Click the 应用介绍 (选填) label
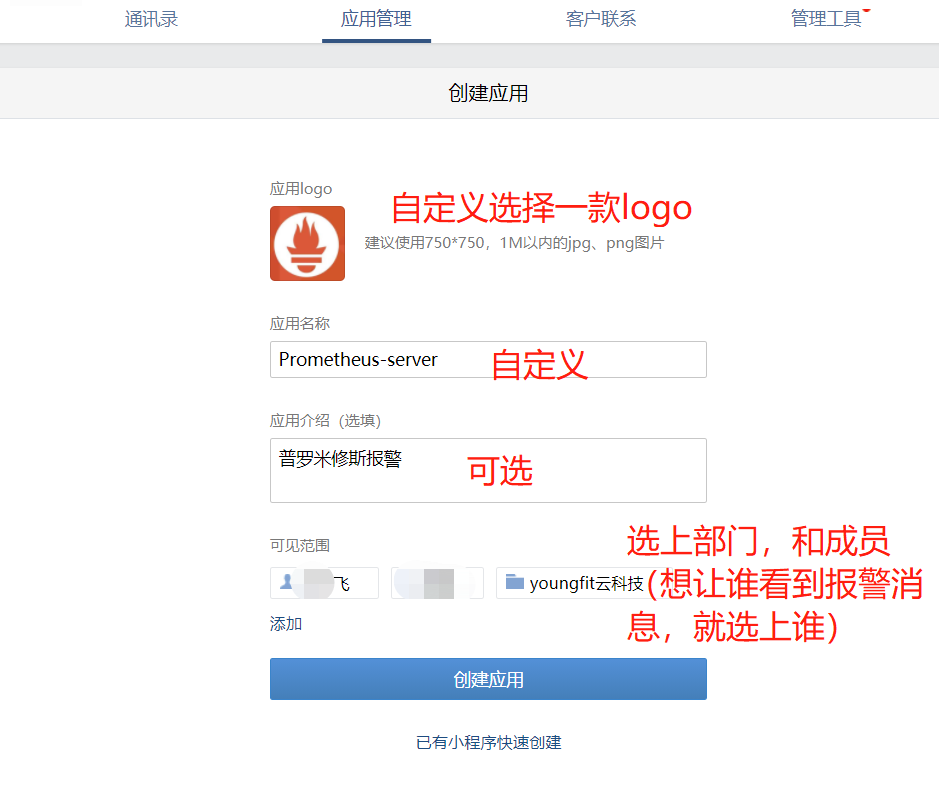Image resolution: width=939 pixels, height=793 pixels. pyautogui.click(x=325, y=421)
